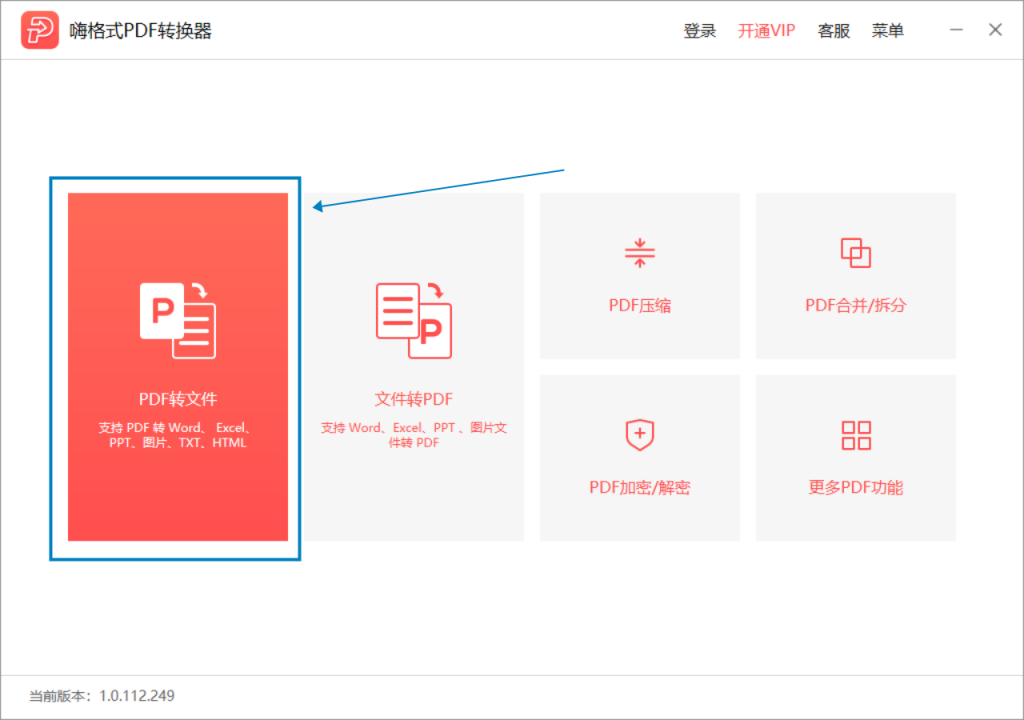Open 客服 customer service
1024x720 pixels.
pos(834,31)
